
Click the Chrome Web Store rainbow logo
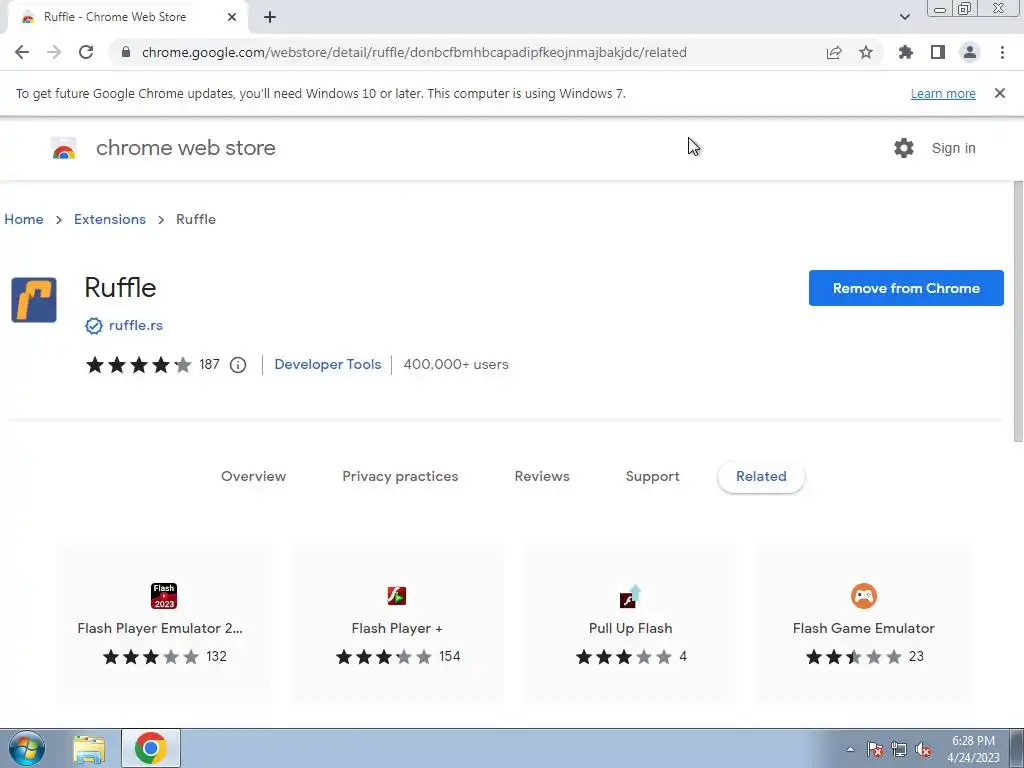pos(64,148)
